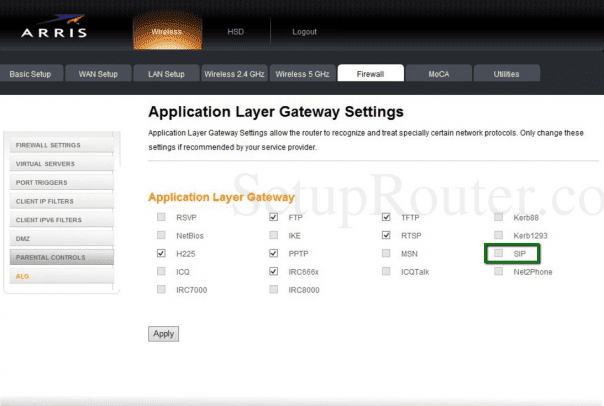Open the Wireless 5 GHz tab
This screenshot has width=604, height=406.
coord(300,74)
